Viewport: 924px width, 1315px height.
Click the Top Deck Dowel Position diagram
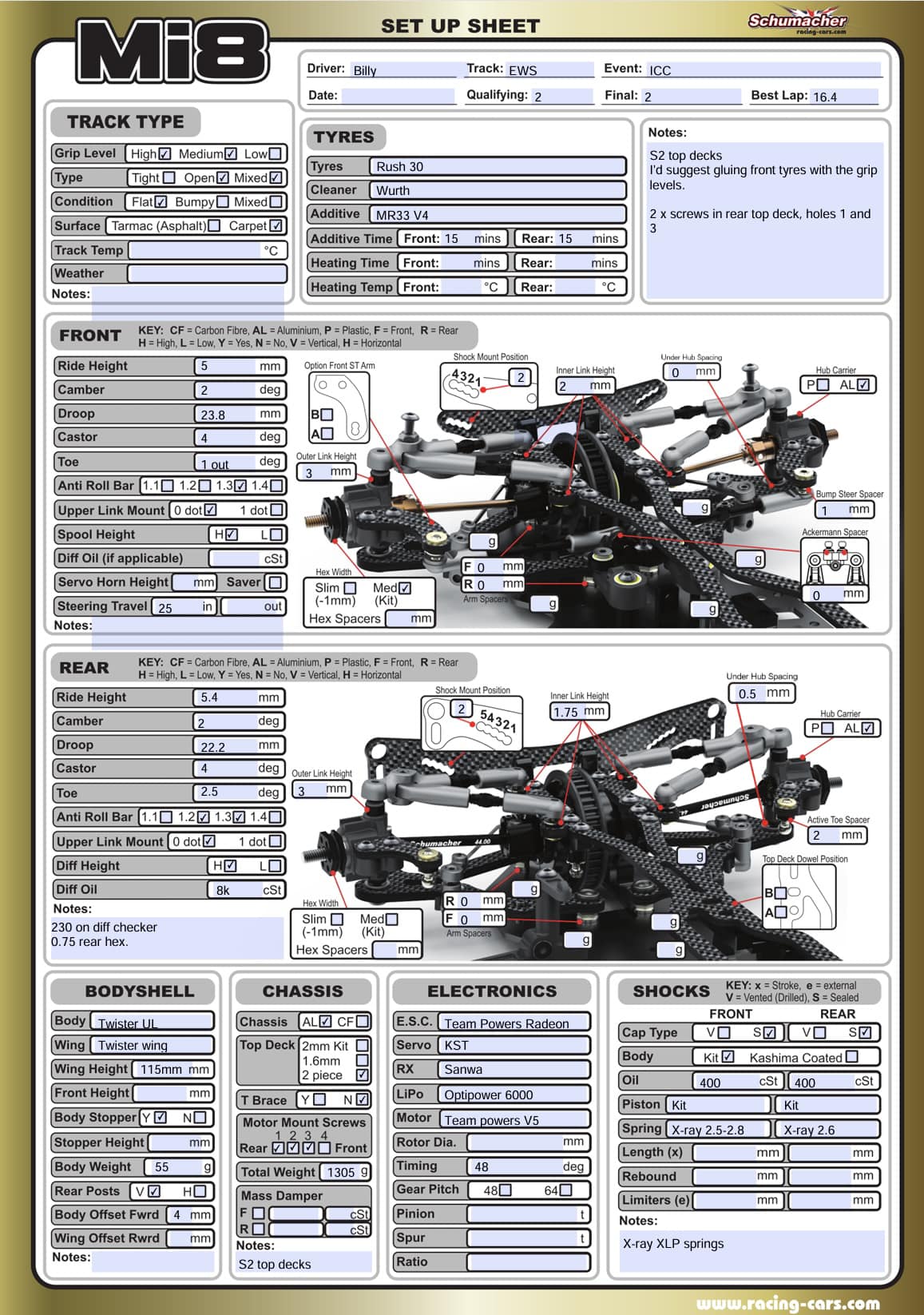tap(799, 896)
